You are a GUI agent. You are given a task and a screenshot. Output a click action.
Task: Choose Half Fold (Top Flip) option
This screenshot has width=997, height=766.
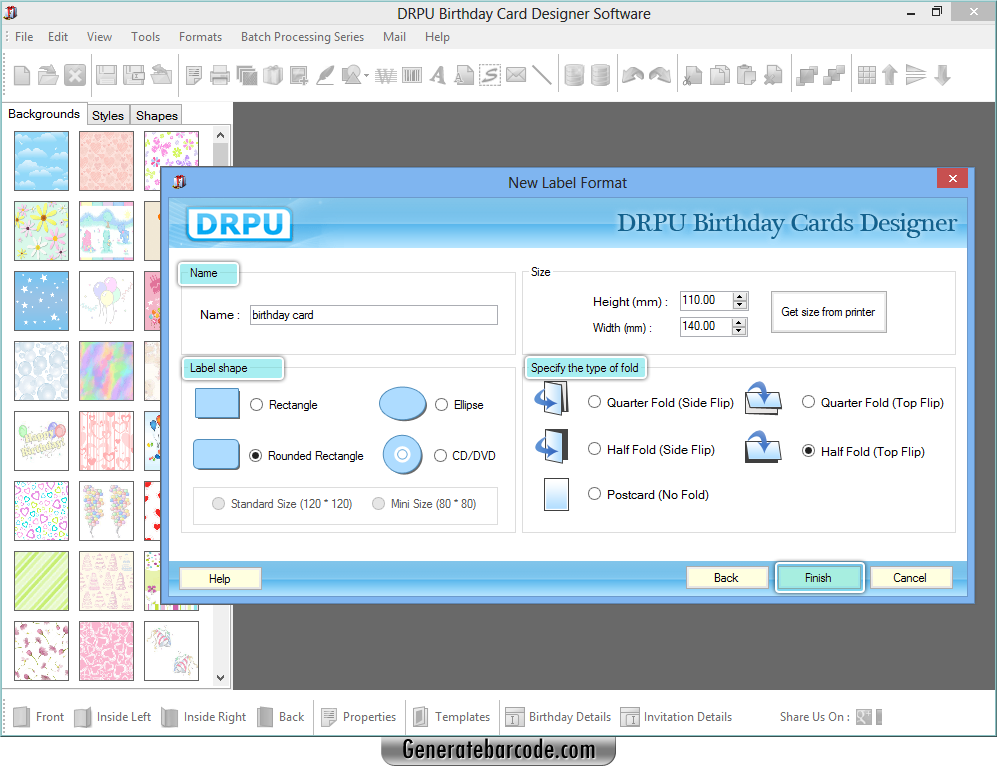click(x=808, y=451)
